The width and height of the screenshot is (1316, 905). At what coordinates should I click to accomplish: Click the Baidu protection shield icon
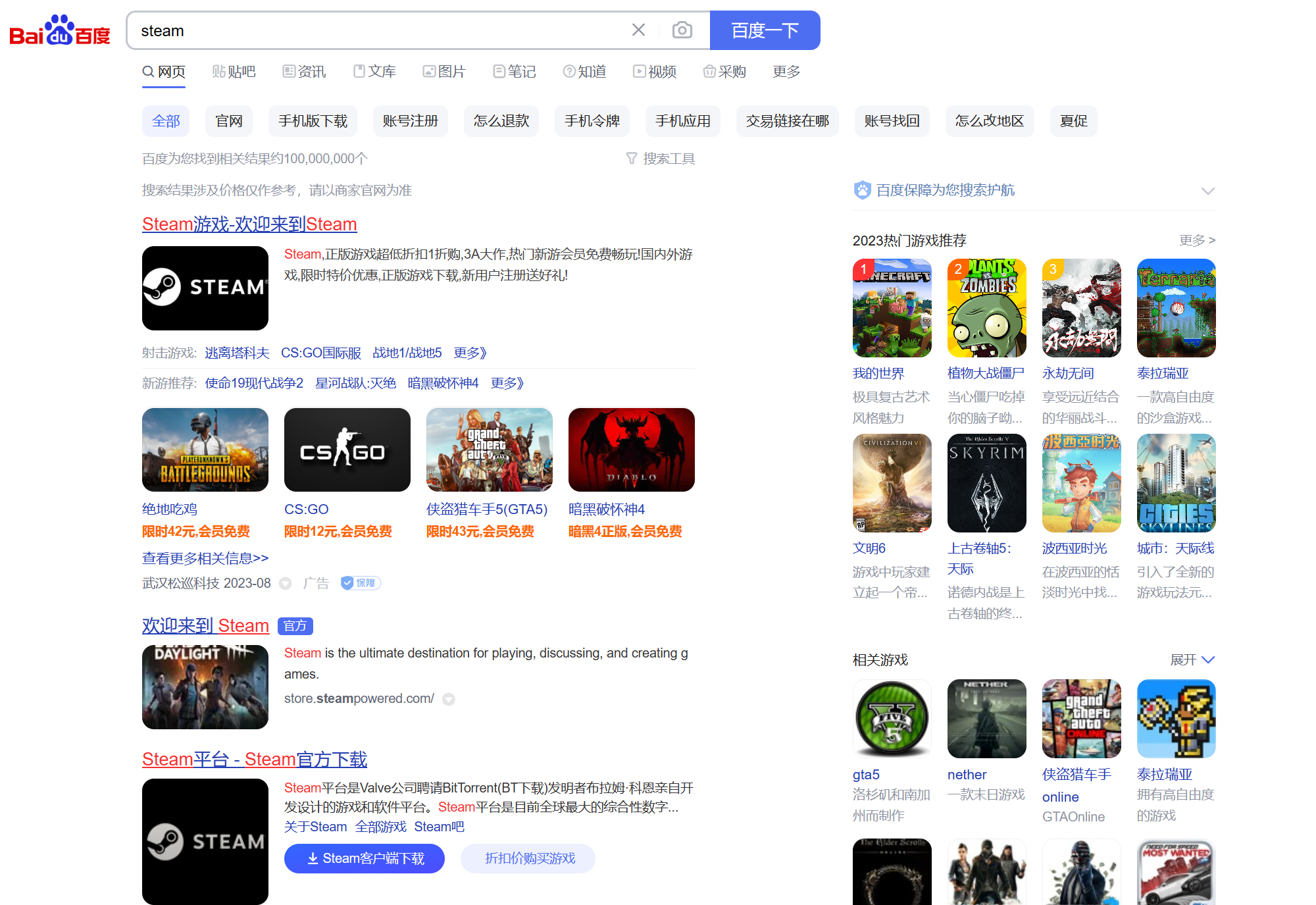click(x=862, y=190)
